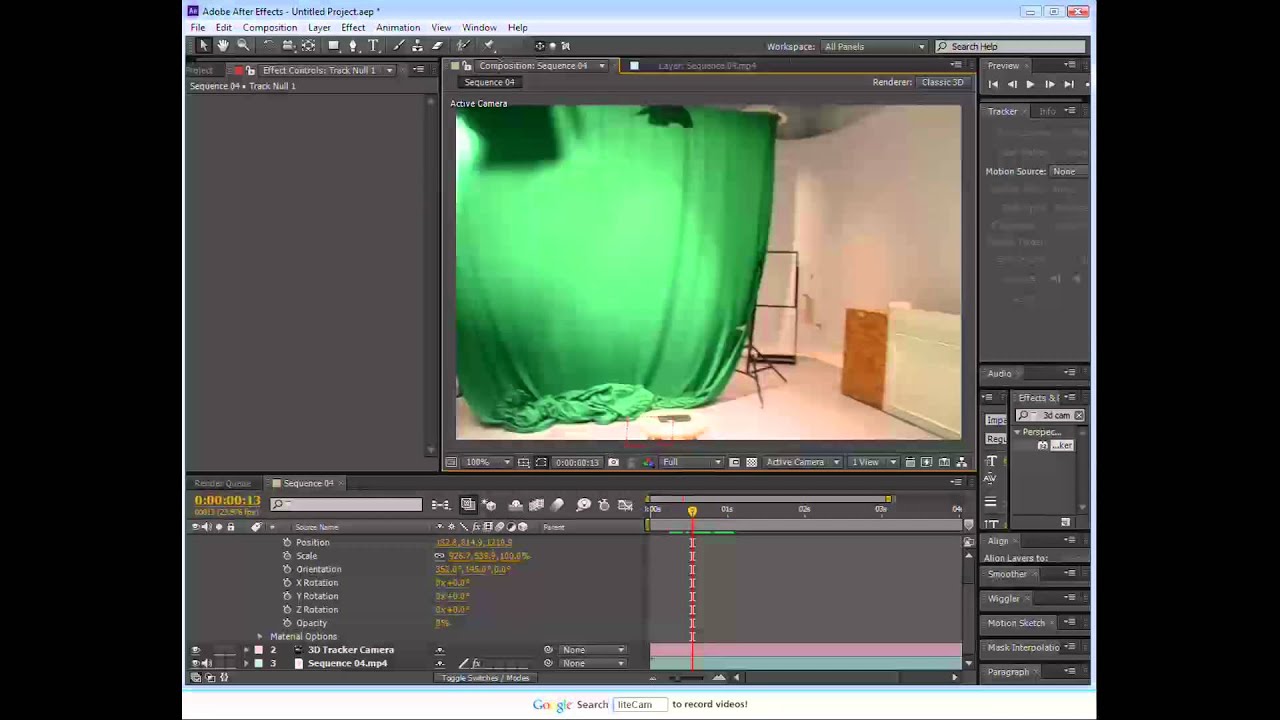Screen dimensions: 1280x720
Task: Select the Rotation tool
Action: (268, 46)
